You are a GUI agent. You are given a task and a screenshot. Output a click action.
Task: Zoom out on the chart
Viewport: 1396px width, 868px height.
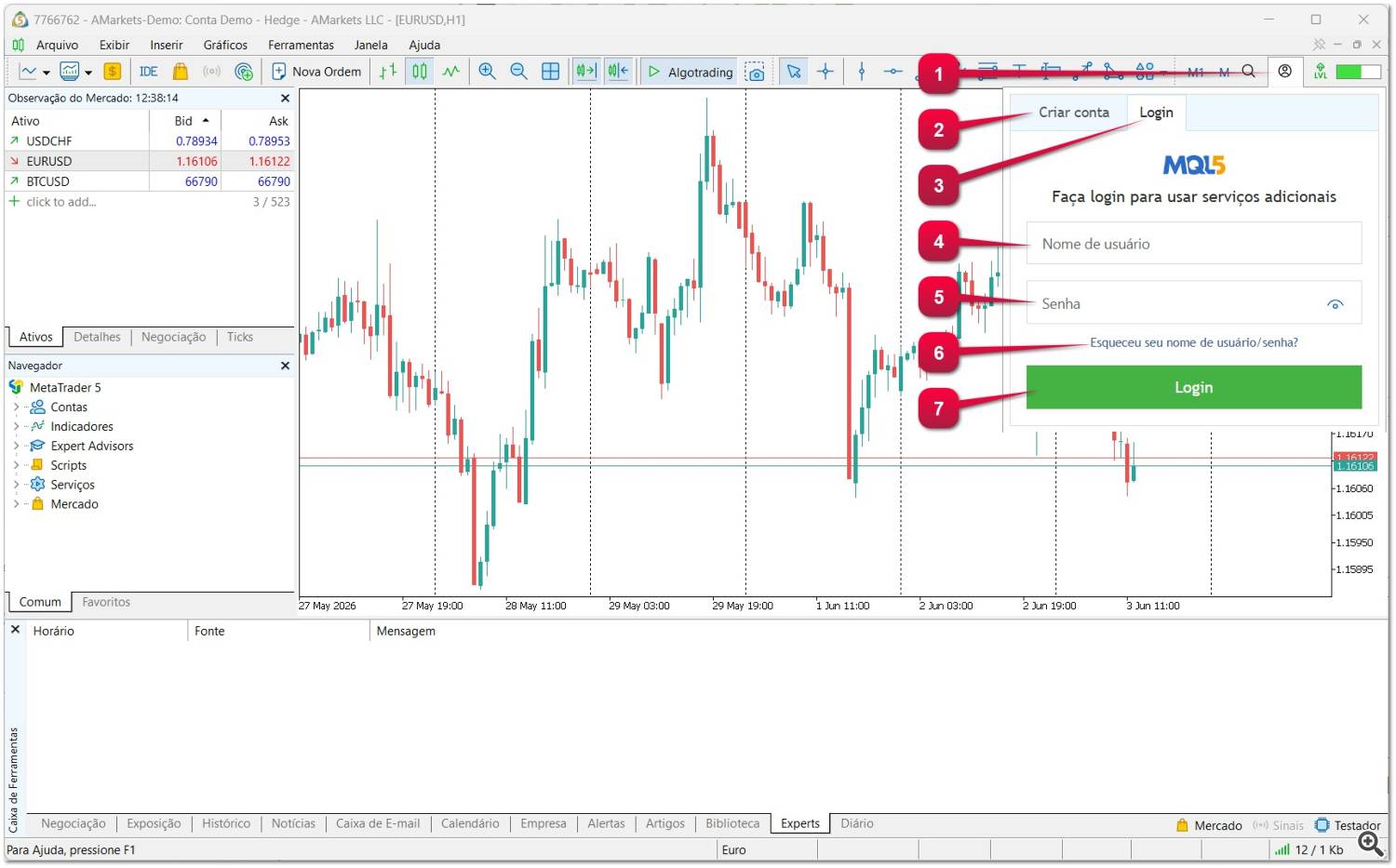tap(519, 72)
